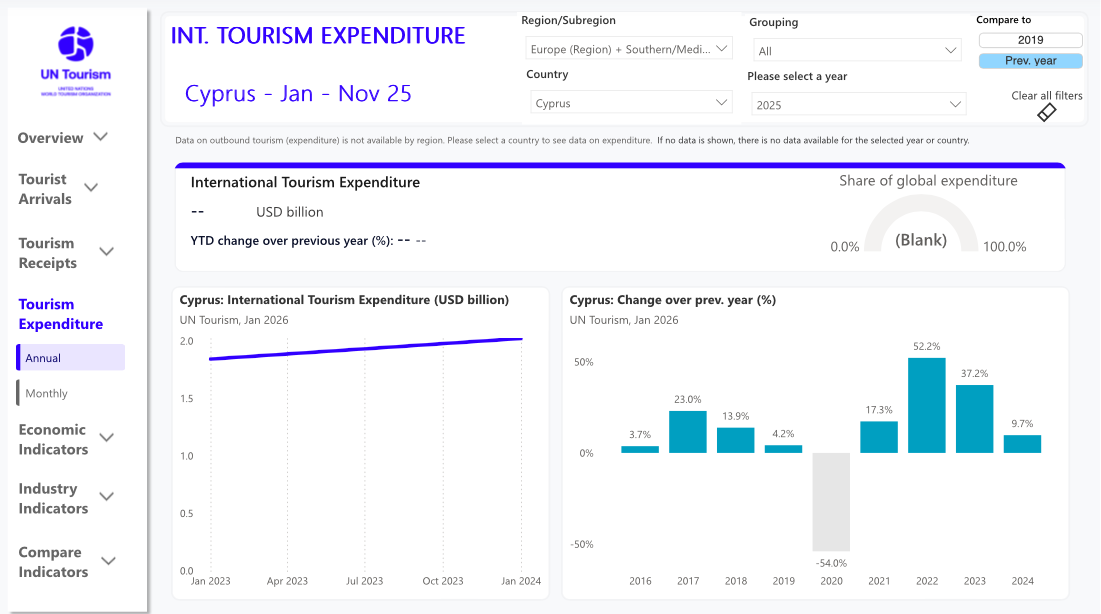Image resolution: width=1101 pixels, height=614 pixels.
Task: Open the Tourism Expenditure section
Action: pos(61,314)
